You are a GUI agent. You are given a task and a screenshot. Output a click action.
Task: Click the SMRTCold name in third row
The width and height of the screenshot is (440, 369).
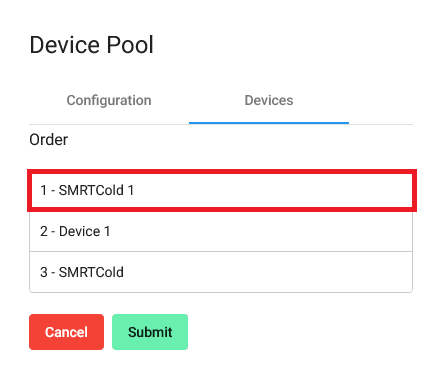click(x=91, y=272)
